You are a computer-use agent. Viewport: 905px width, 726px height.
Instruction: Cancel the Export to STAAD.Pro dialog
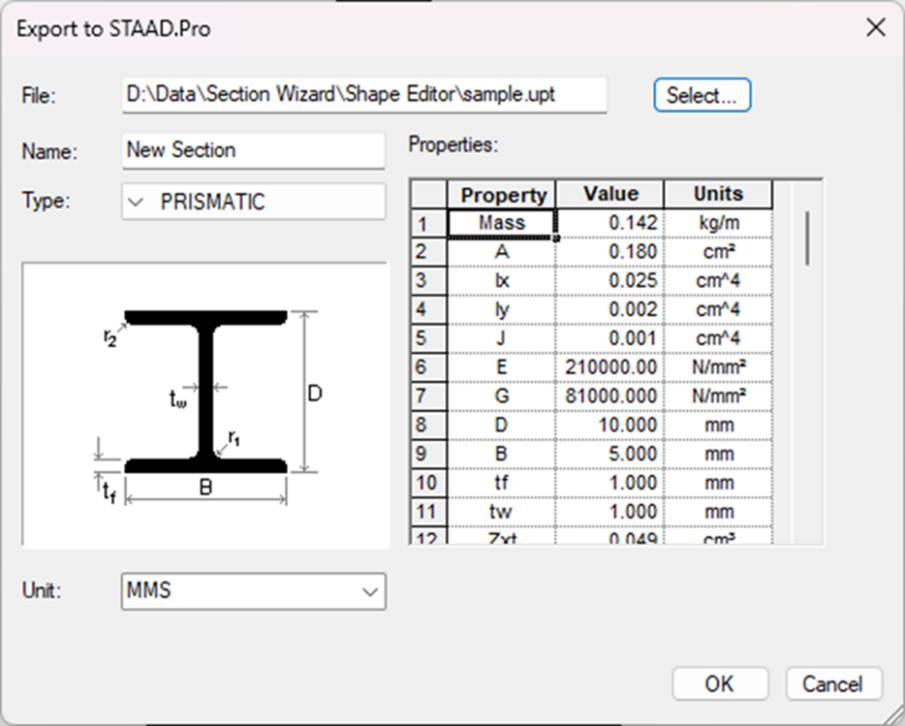pos(833,684)
